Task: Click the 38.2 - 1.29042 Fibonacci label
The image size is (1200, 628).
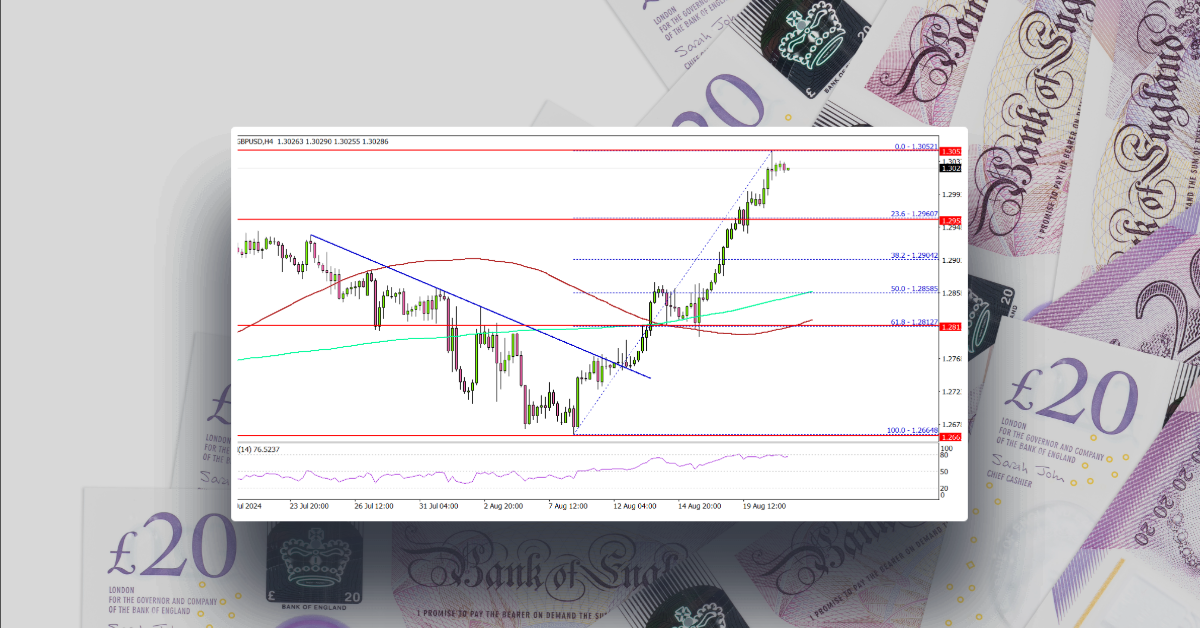Action: tap(913, 255)
